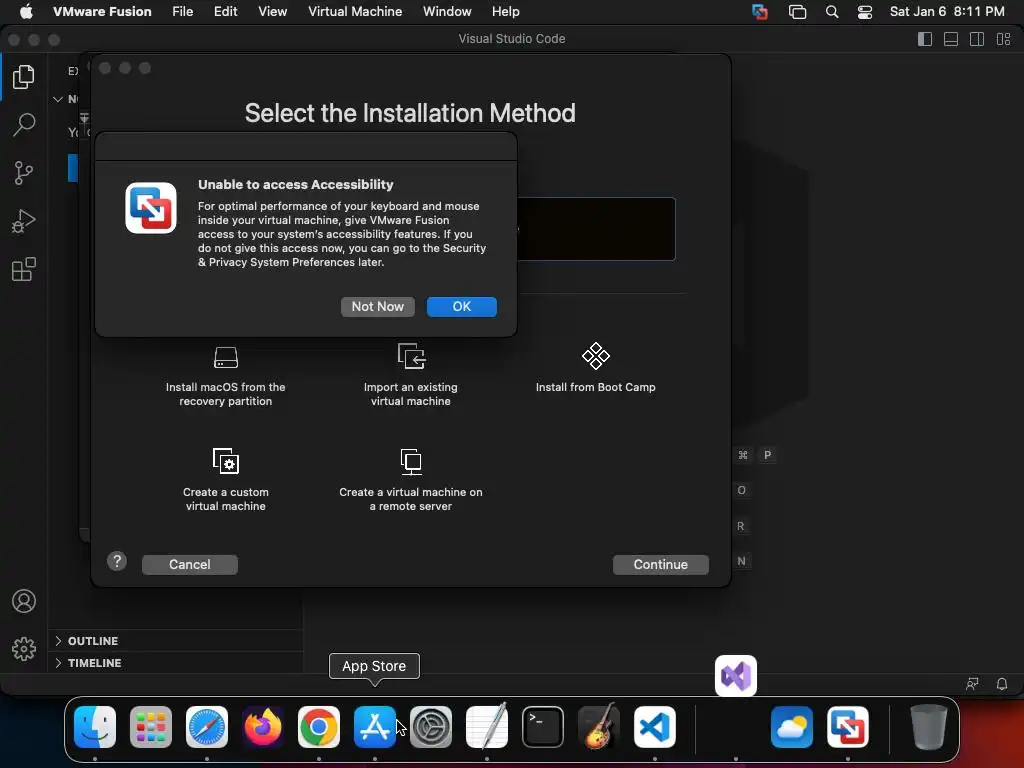Viewport: 1024px width, 768px height.
Task: Click OK in Accessibility dialog
Action: pyautogui.click(x=462, y=307)
